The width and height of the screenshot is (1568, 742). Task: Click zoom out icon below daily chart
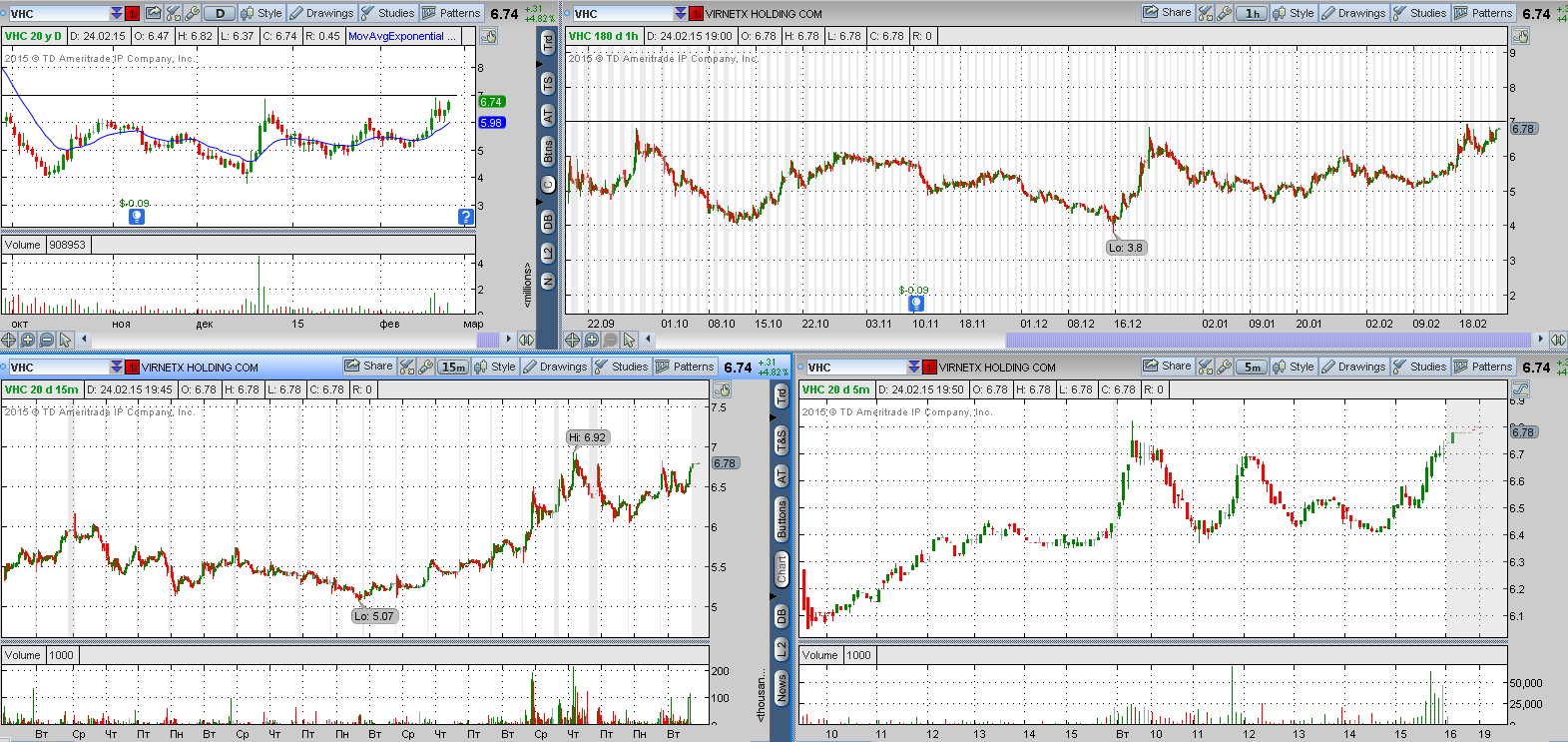(x=47, y=340)
